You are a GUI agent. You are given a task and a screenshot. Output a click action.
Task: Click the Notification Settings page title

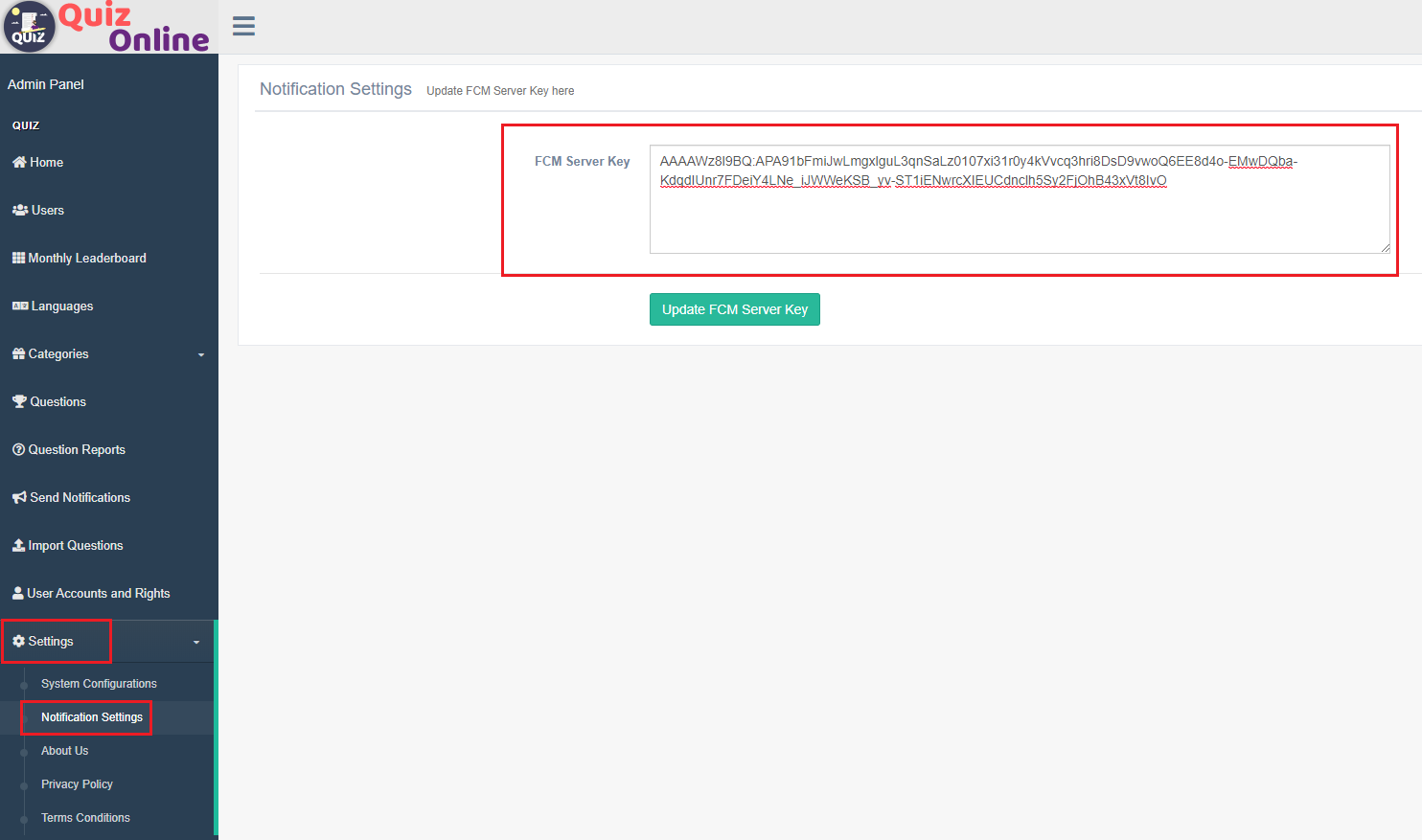tap(335, 89)
